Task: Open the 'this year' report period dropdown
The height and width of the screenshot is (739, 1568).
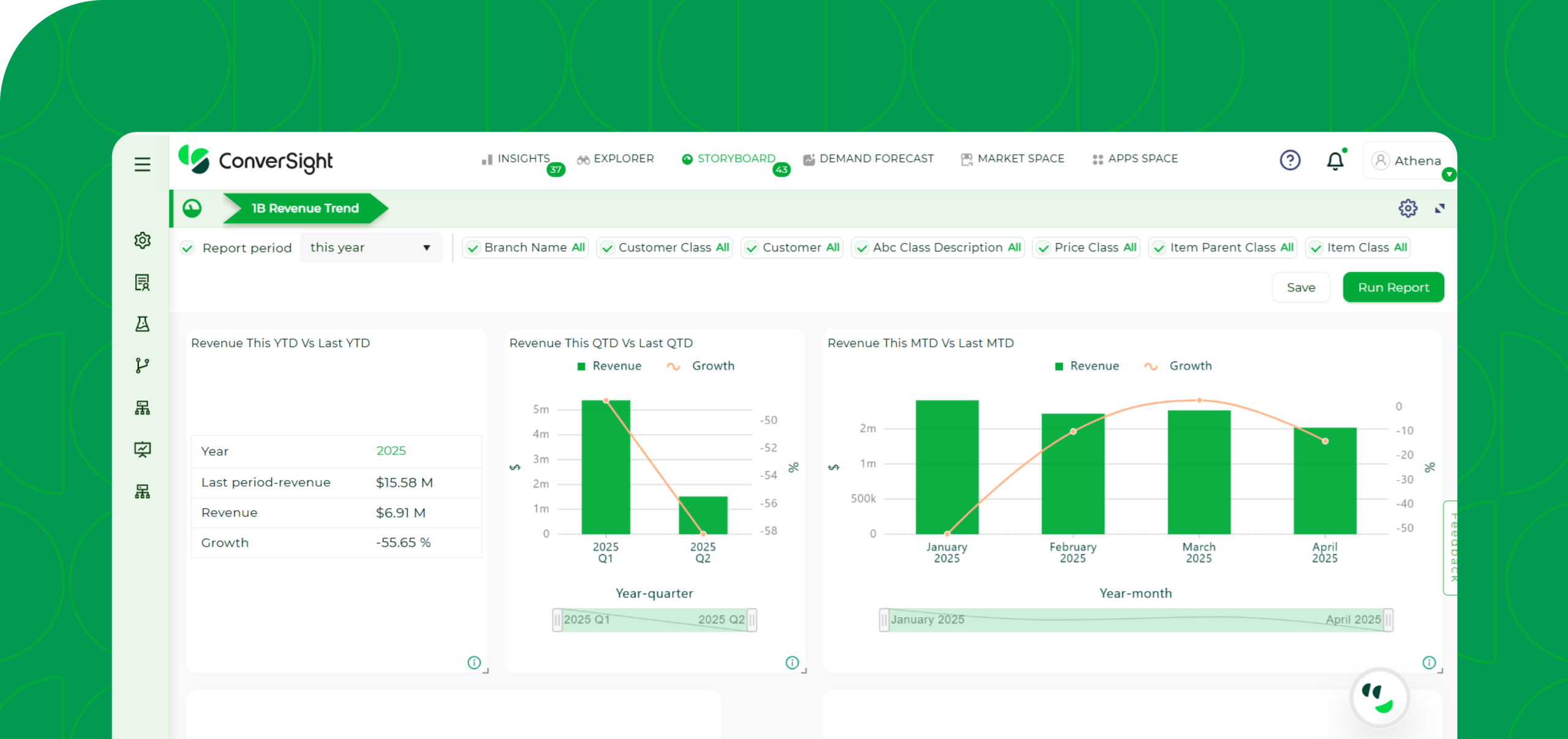Action: click(371, 247)
